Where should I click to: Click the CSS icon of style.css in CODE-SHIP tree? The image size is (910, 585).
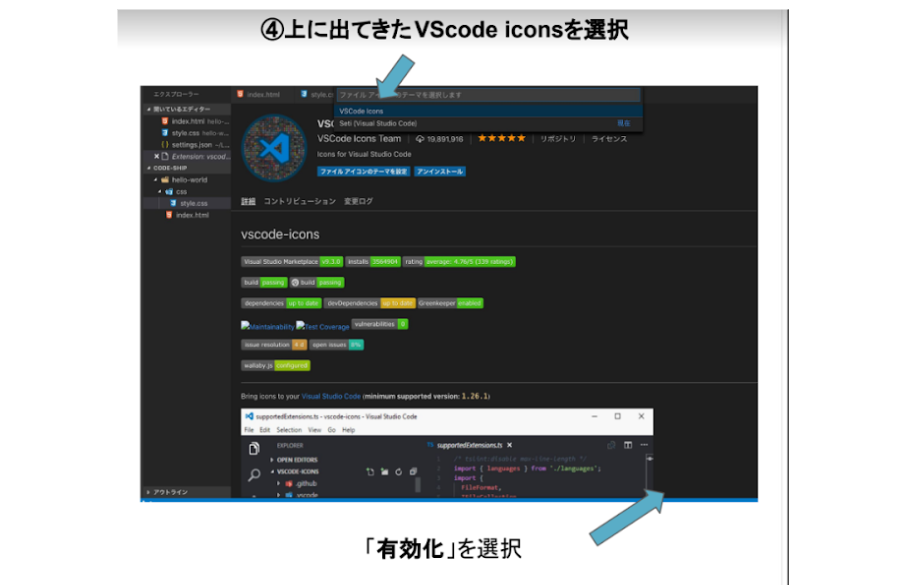point(173,203)
